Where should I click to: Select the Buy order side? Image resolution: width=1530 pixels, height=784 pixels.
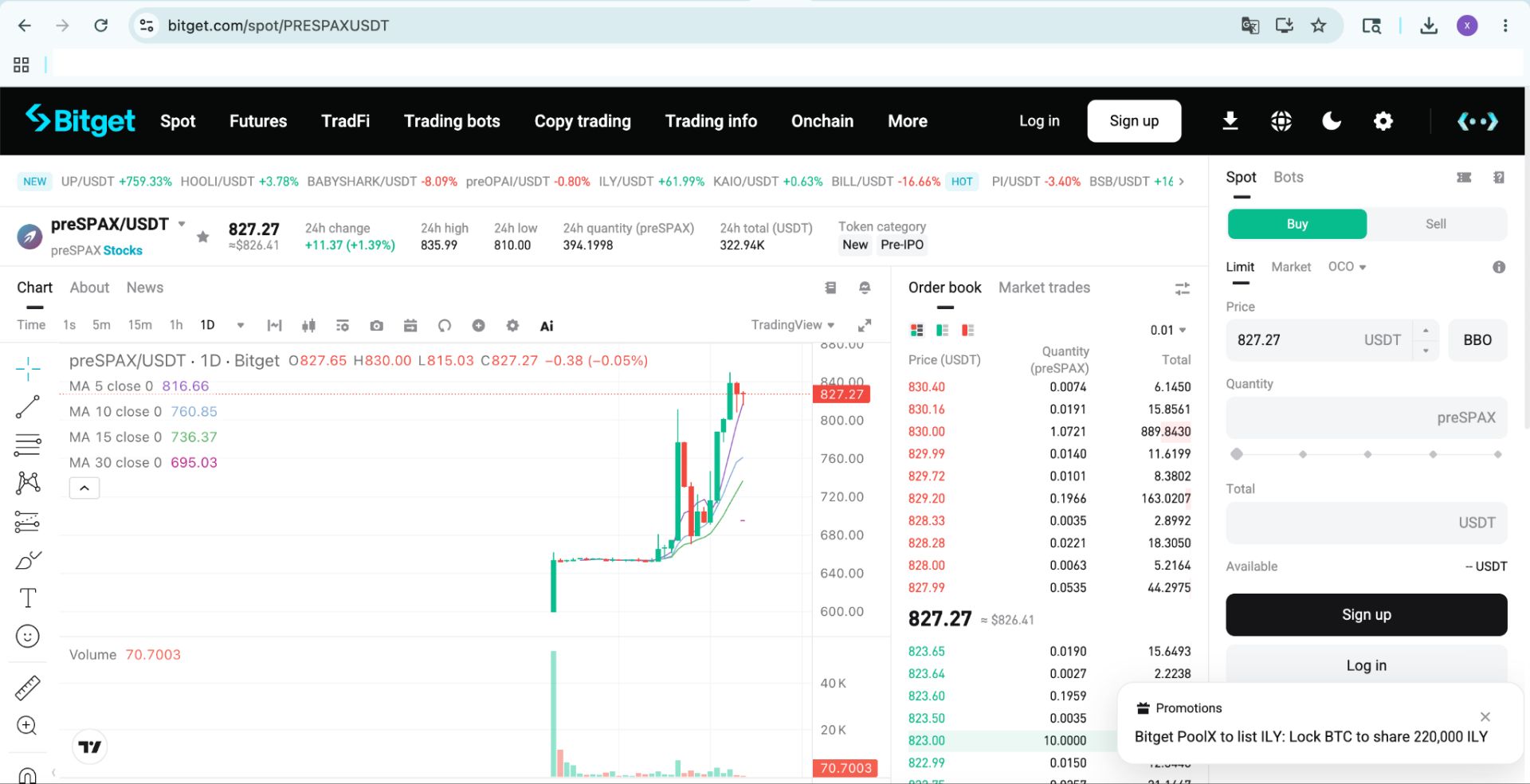click(1297, 224)
